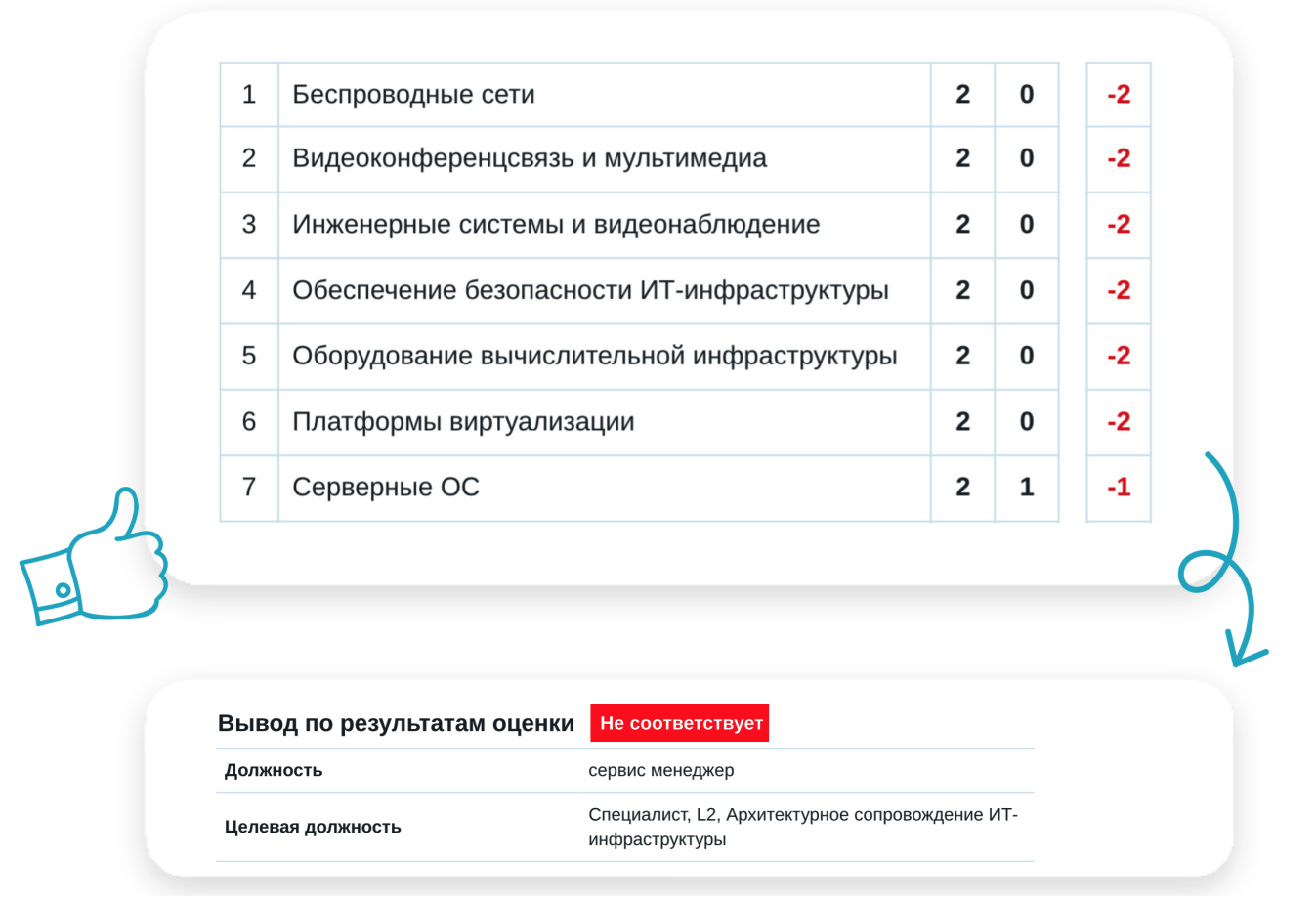1316x897 pixels.
Task: Click the 'Специалист, L2, Архитектурное сопровождение' value
Action: click(803, 827)
